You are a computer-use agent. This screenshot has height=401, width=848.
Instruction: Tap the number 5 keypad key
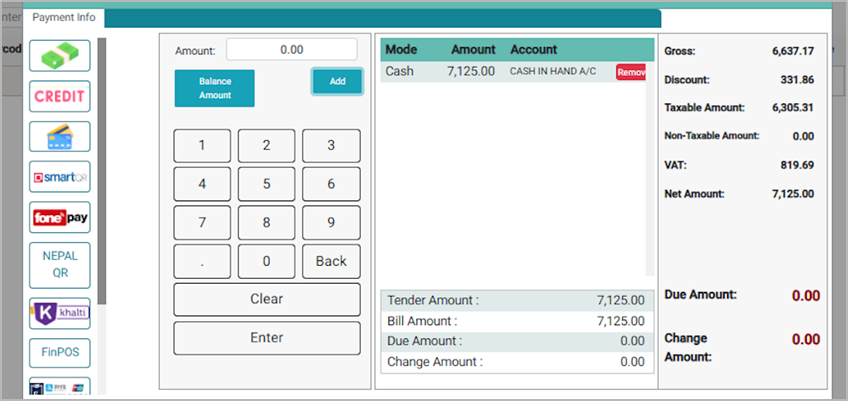(x=266, y=184)
